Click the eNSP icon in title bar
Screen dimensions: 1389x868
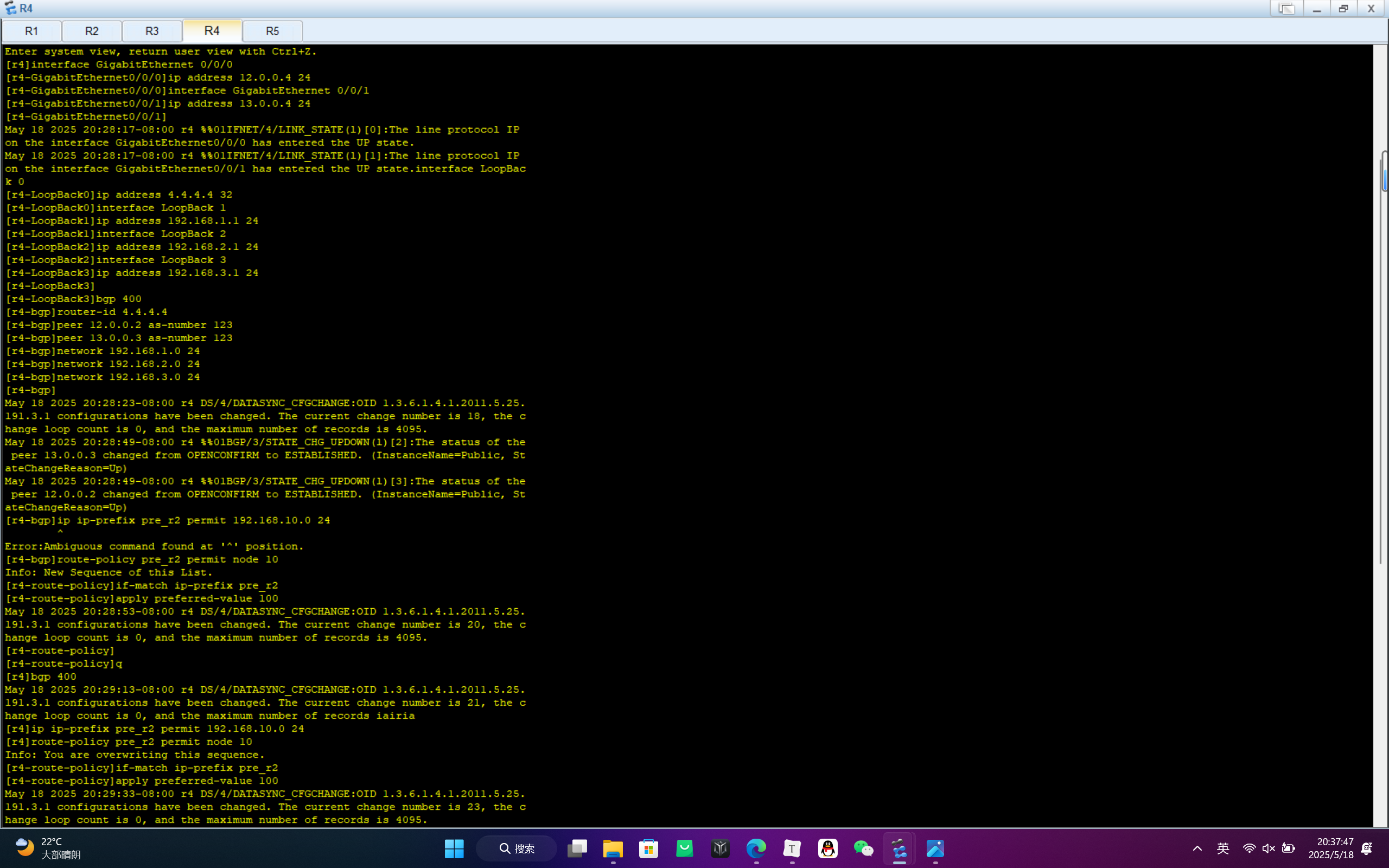click(10, 8)
